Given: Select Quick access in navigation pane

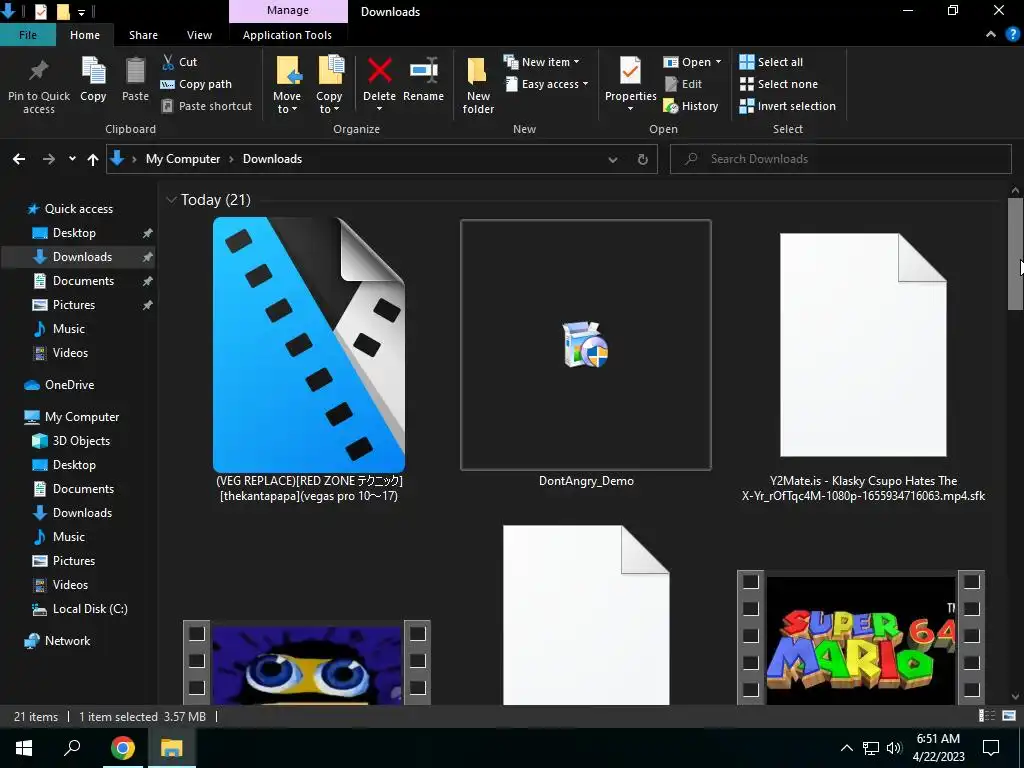Looking at the screenshot, I should pyautogui.click(x=78, y=209).
